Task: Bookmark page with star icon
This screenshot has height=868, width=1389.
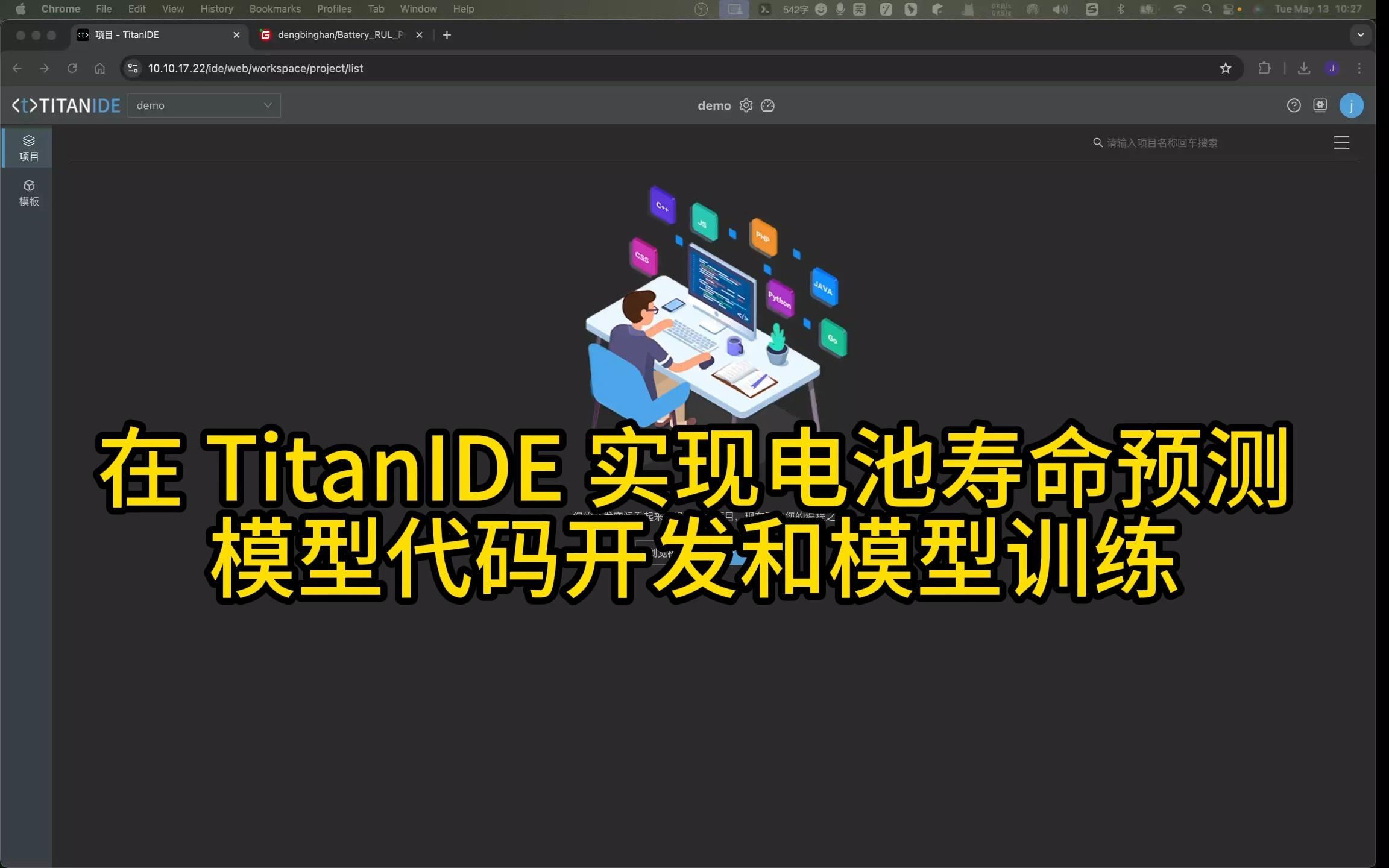Action: (1225, 68)
